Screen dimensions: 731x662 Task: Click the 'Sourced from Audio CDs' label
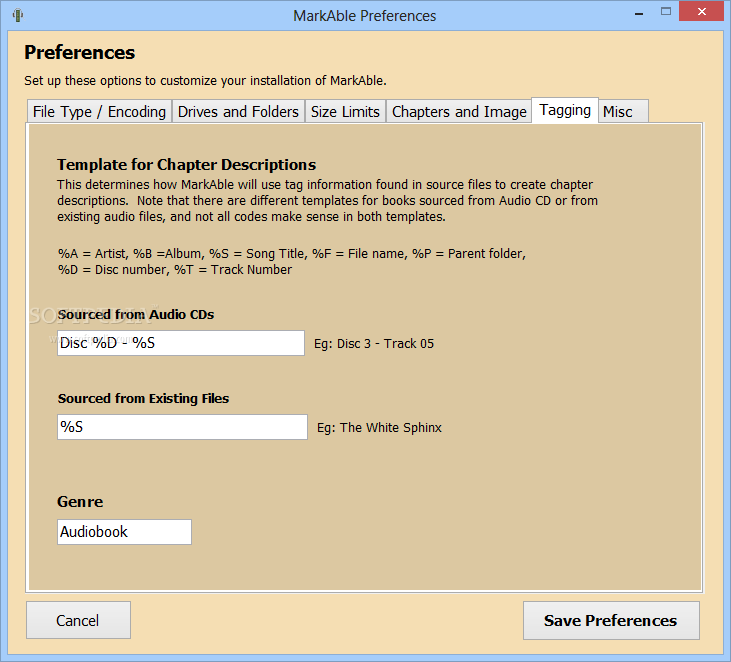pos(136,315)
